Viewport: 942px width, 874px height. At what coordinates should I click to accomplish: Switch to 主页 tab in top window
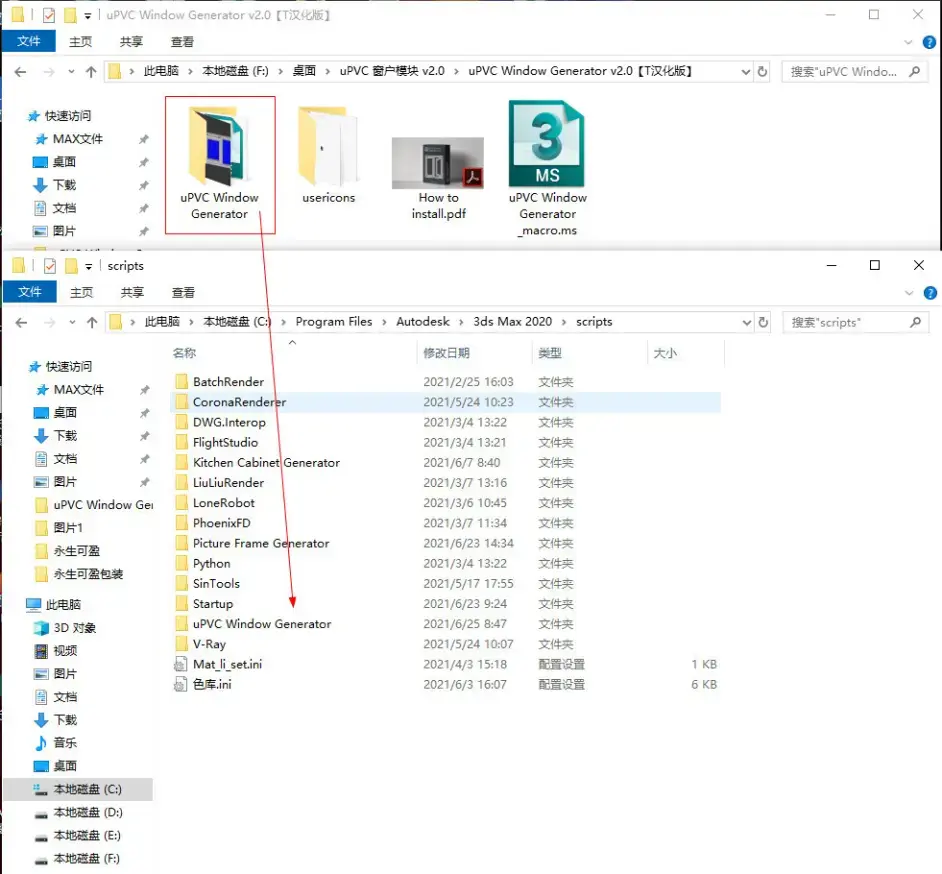(x=81, y=41)
